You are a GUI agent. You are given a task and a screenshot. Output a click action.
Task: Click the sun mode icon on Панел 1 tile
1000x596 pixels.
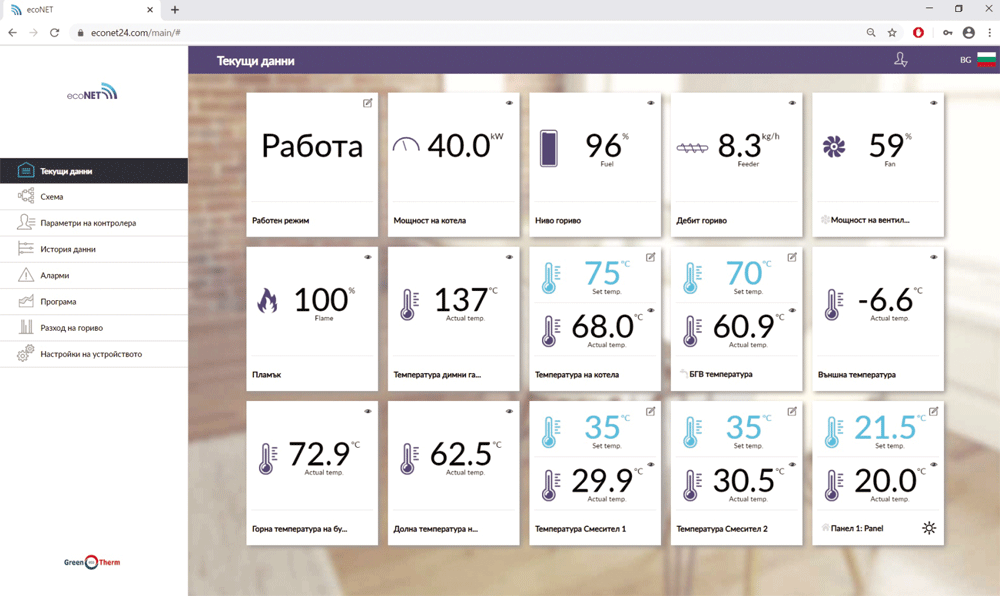click(x=929, y=525)
